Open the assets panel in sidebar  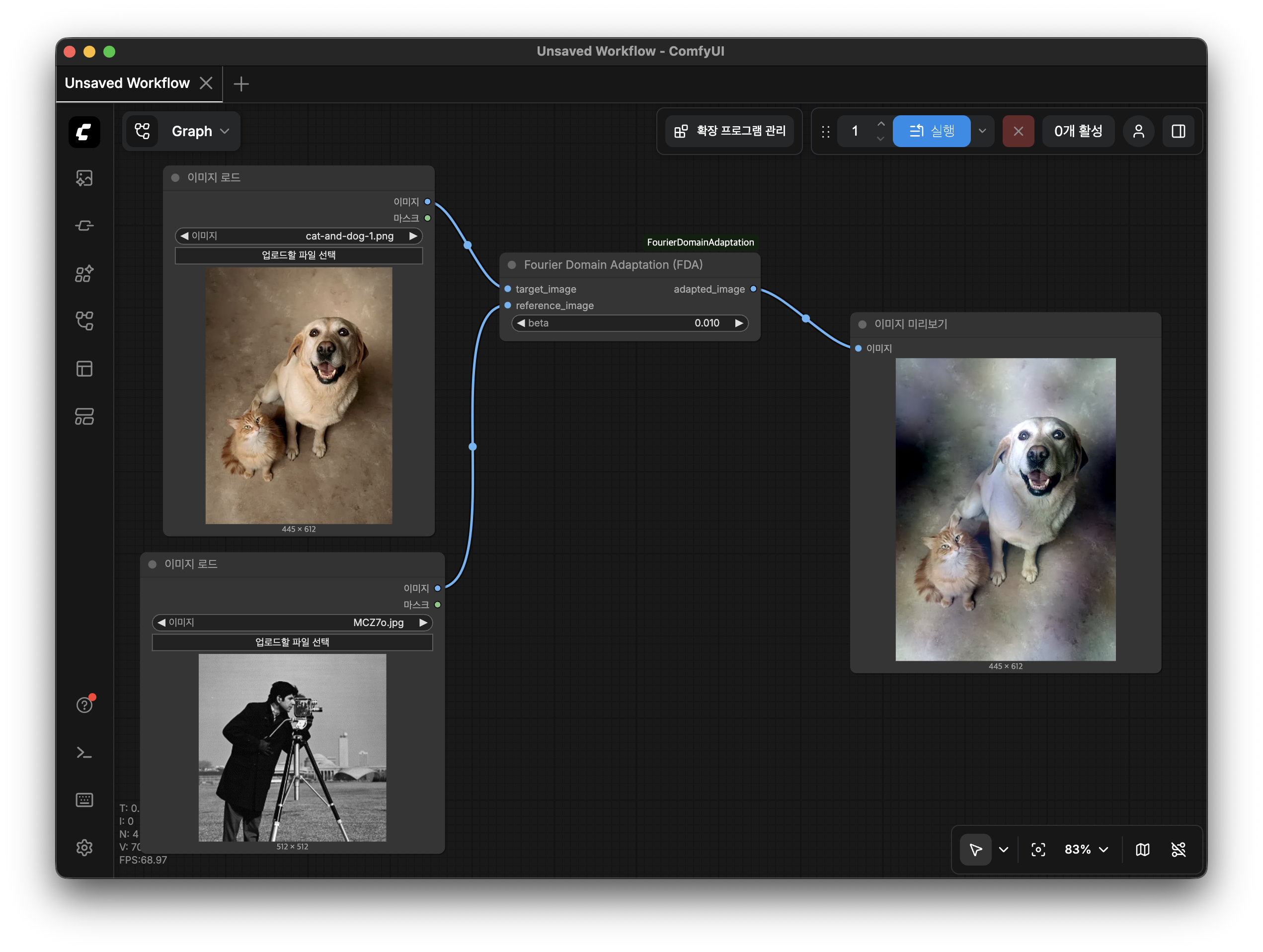click(x=84, y=178)
